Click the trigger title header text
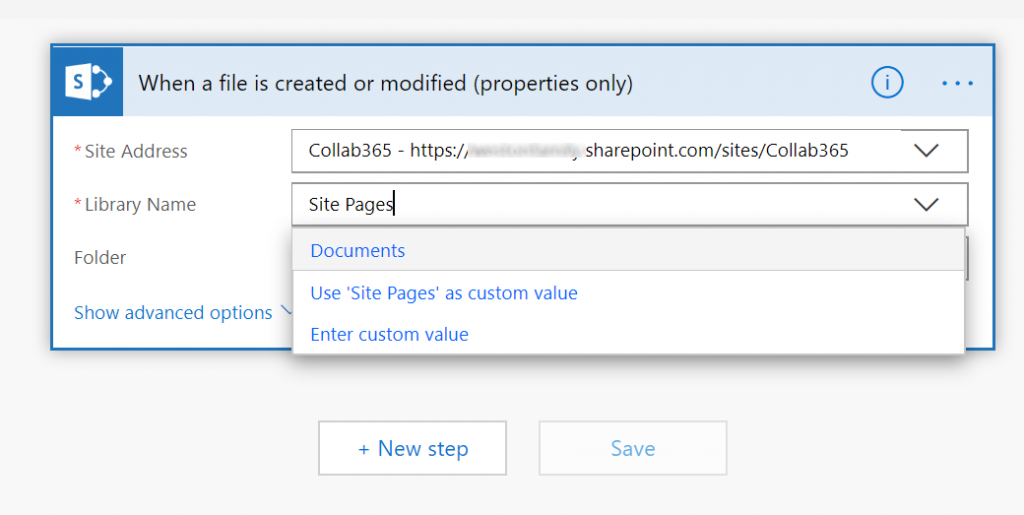The height and width of the screenshot is (515, 1024). click(x=385, y=84)
